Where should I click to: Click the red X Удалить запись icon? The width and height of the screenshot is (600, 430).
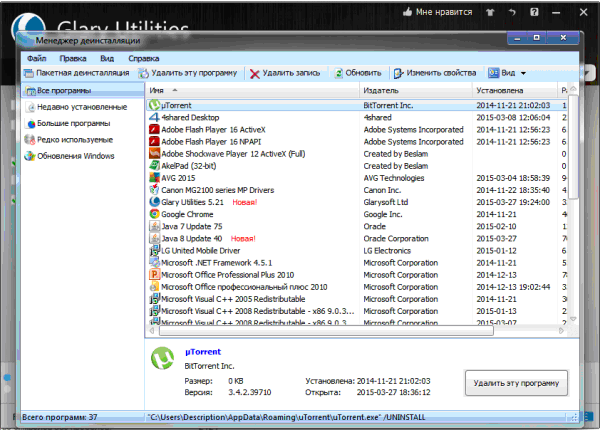[x=255, y=73]
